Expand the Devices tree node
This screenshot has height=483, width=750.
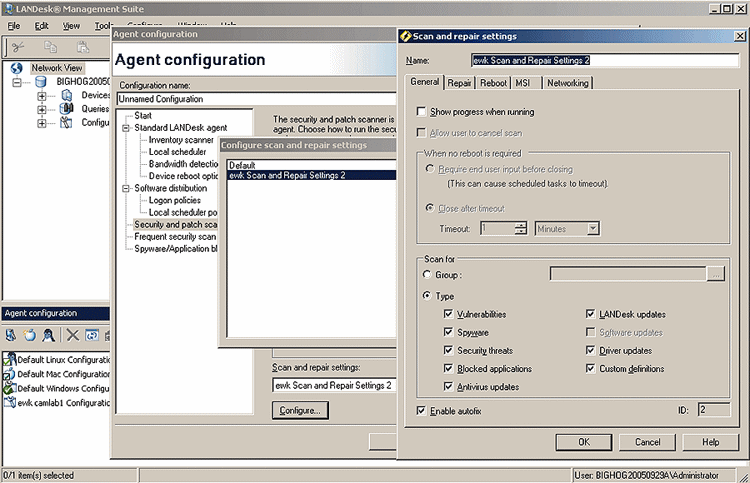point(42,96)
